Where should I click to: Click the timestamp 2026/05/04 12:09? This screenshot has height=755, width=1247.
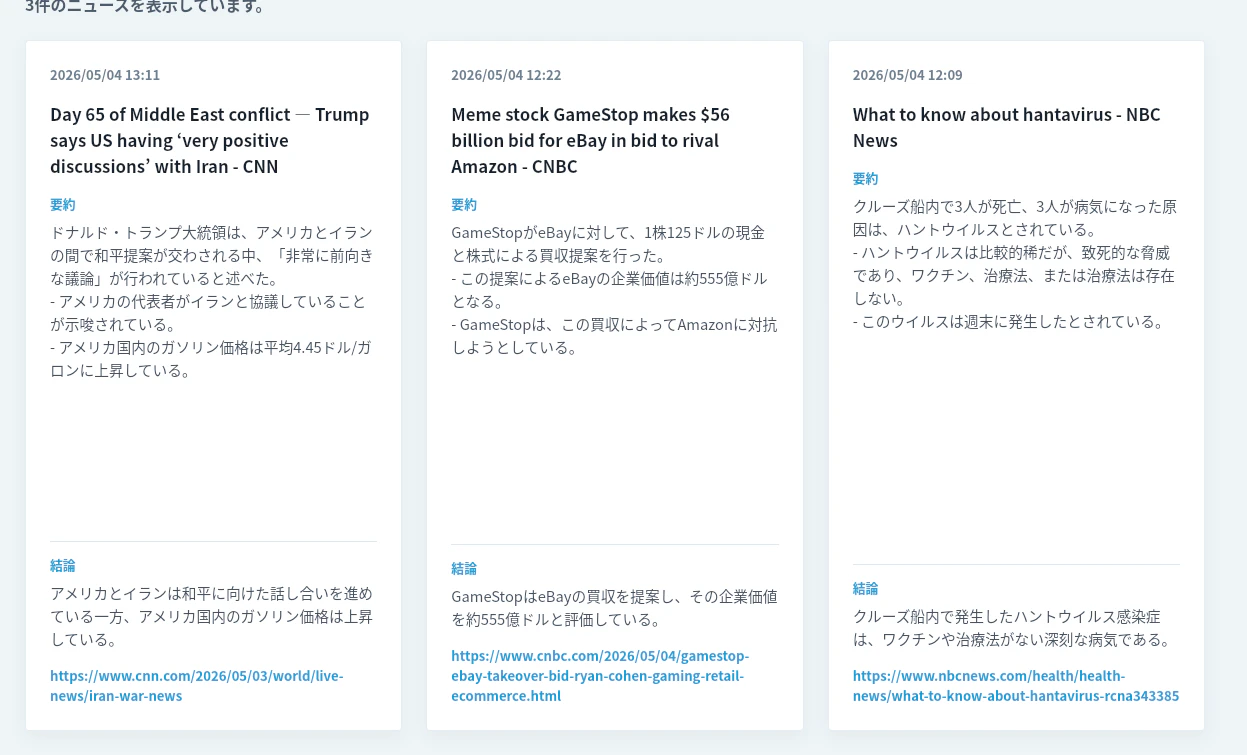908,75
